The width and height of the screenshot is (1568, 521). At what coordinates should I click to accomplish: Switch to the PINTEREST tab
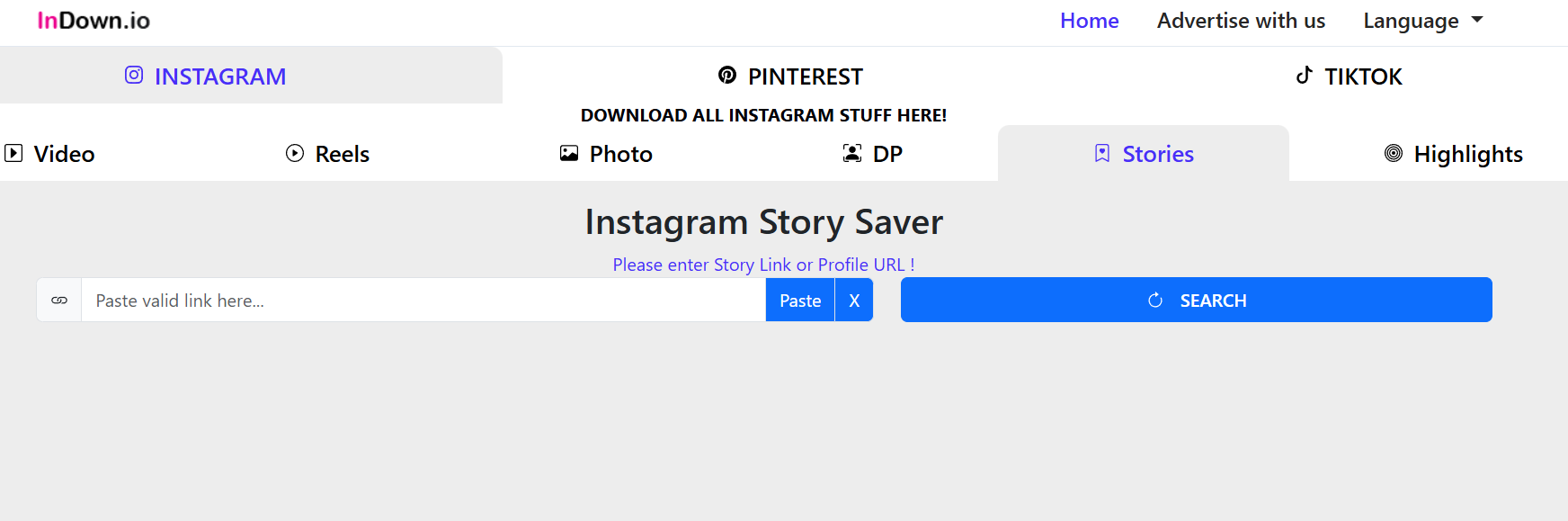(790, 76)
